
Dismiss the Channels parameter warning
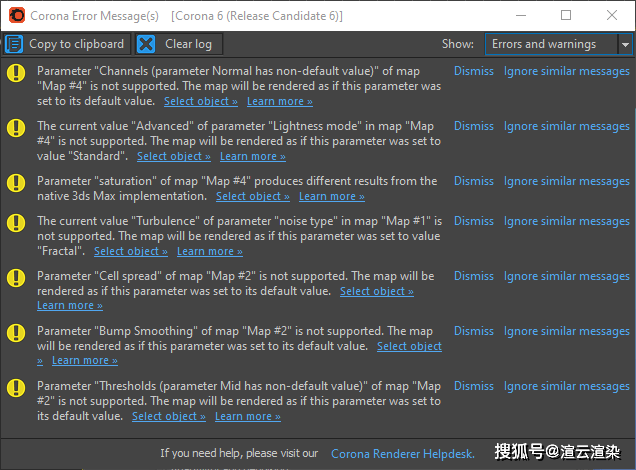pyautogui.click(x=473, y=71)
